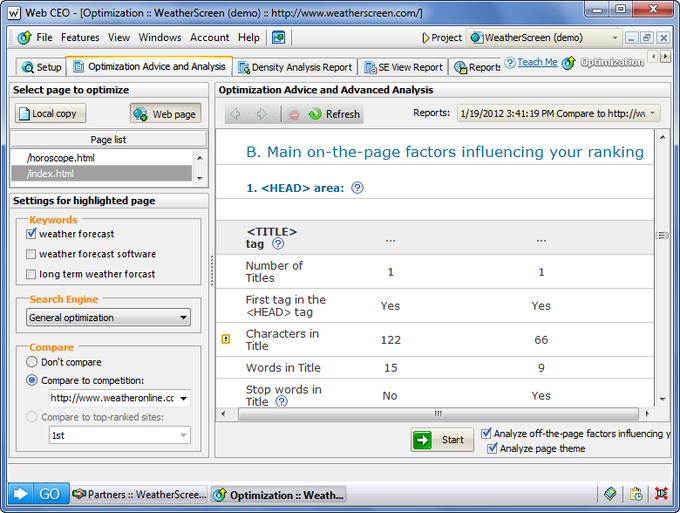Open the Account menu
This screenshot has width=680, height=513.
pos(209,38)
